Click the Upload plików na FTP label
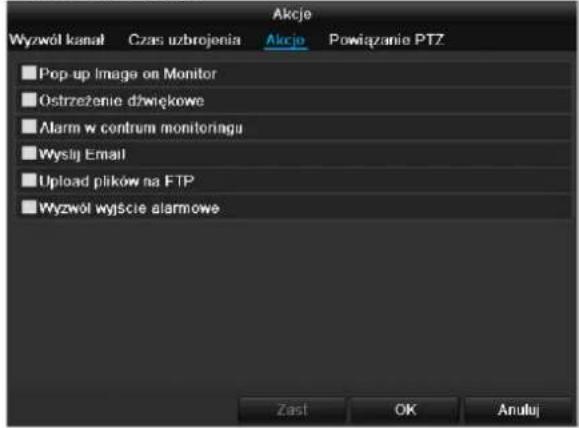This screenshot has height=428, width=579. [x=117, y=181]
